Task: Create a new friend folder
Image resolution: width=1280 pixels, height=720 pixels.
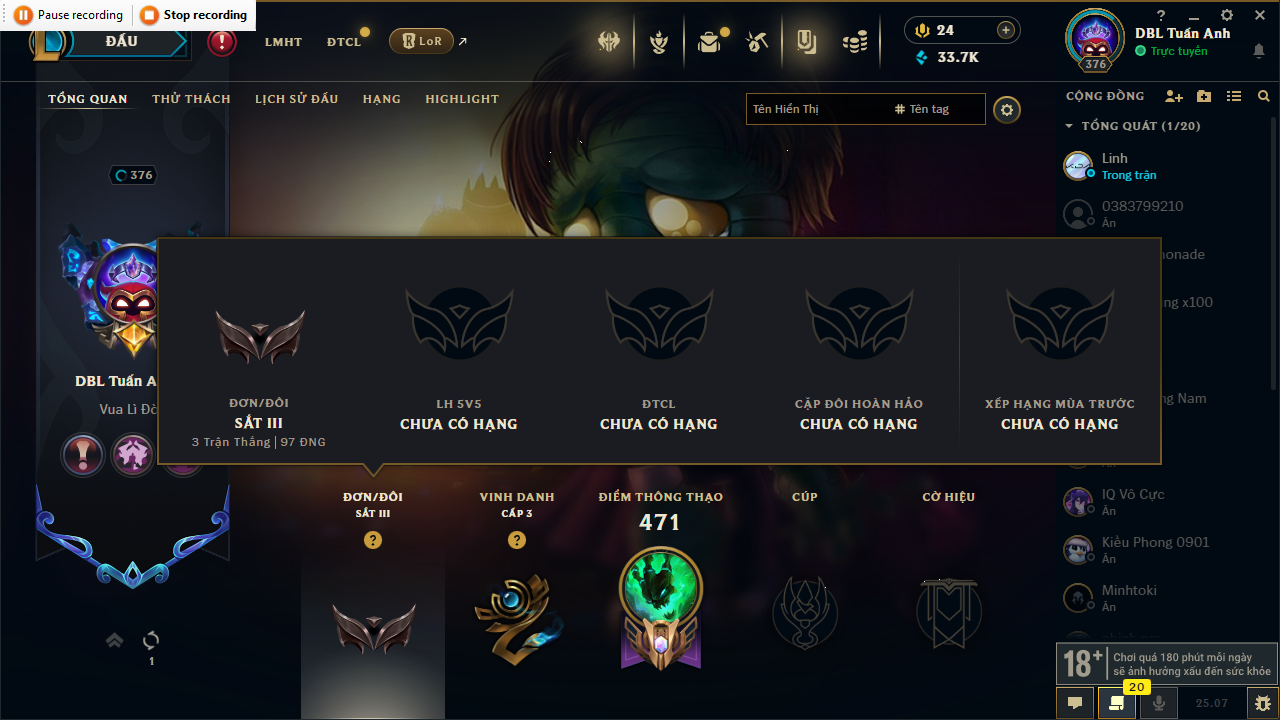Action: pyautogui.click(x=1204, y=96)
